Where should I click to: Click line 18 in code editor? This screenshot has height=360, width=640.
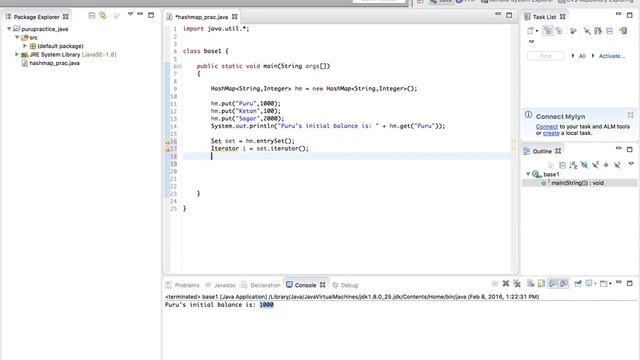347,156
